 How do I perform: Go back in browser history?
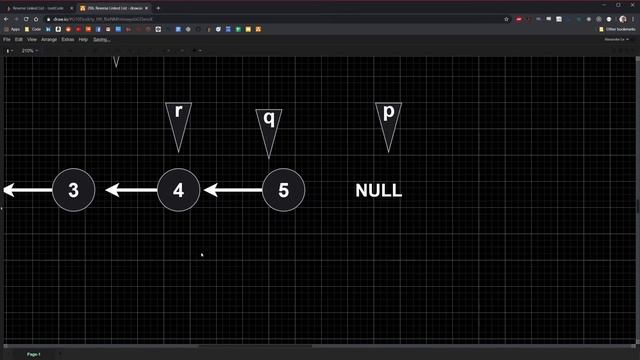pyautogui.click(x=6, y=19)
